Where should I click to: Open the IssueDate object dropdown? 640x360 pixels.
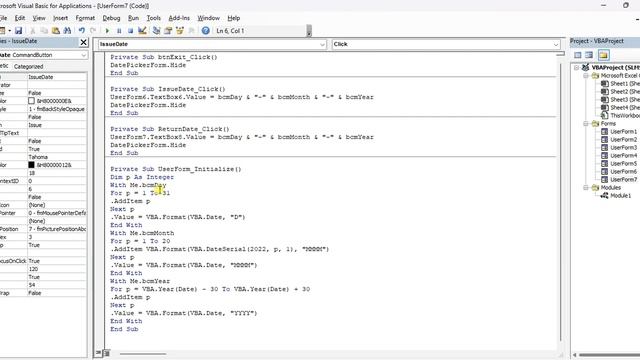[322, 44]
